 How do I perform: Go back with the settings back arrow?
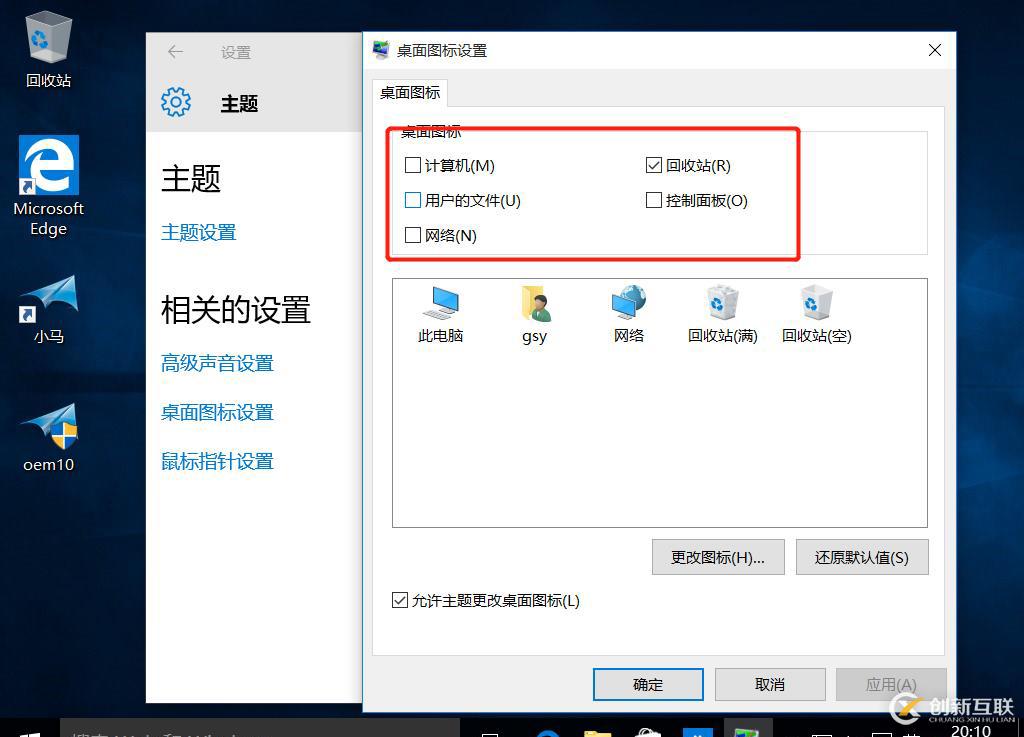[x=175, y=52]
